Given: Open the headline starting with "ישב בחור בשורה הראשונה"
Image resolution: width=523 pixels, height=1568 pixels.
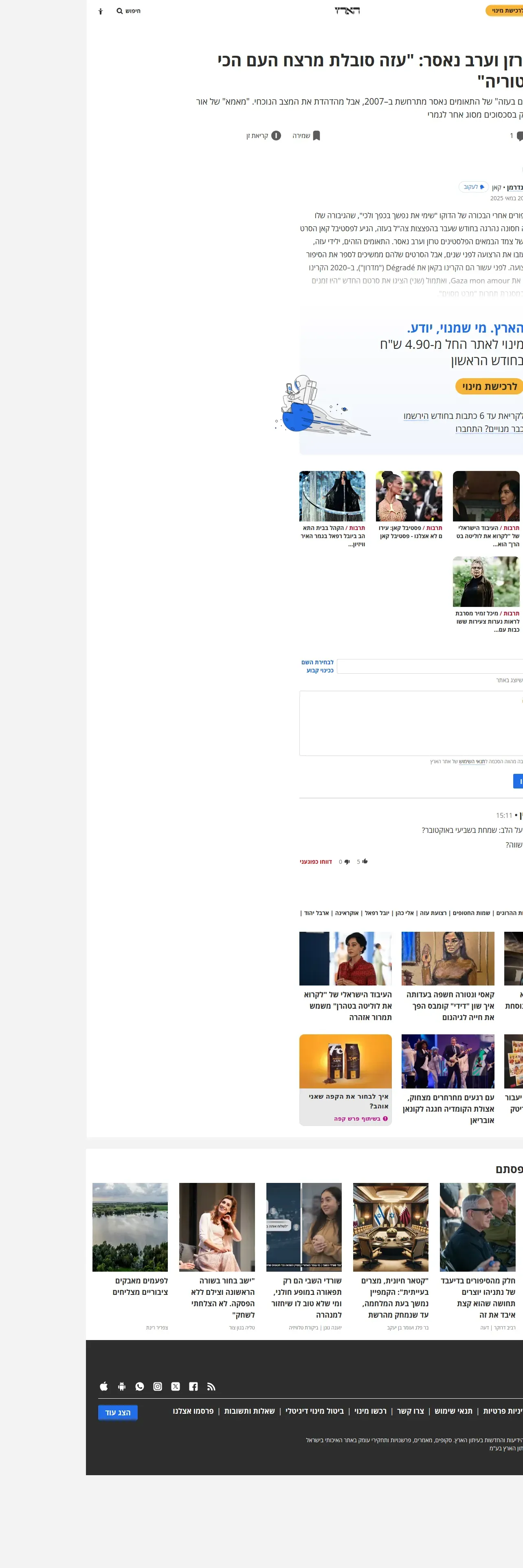Looking at the screenshot, I should click(x=223, y=1298).
